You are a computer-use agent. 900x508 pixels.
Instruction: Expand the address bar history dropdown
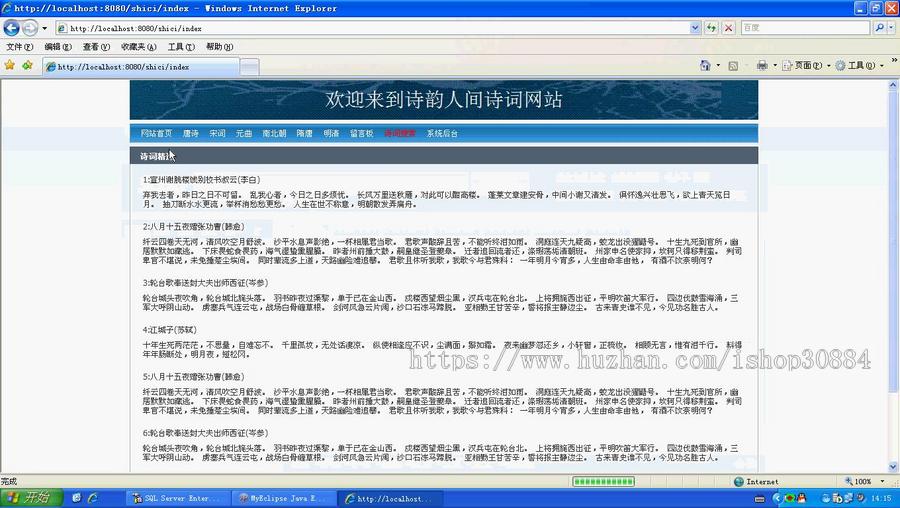point(695,28)
